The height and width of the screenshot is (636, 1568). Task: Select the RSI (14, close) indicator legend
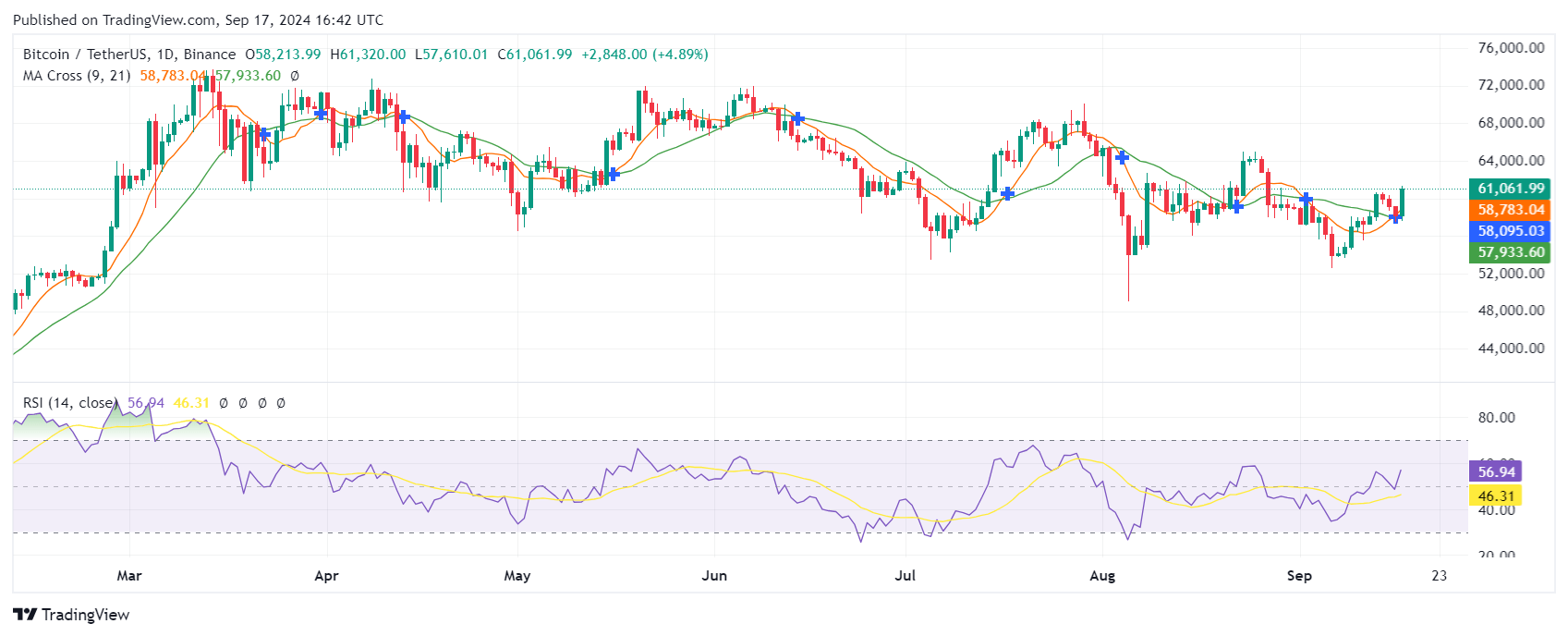click(x=69, y=403)
